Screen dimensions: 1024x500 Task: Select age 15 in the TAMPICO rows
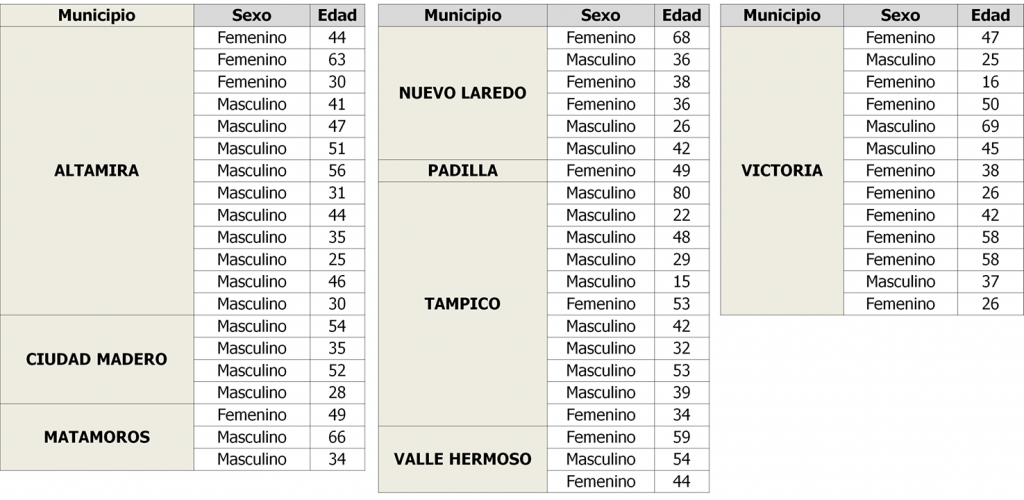(x=682, y=282)
